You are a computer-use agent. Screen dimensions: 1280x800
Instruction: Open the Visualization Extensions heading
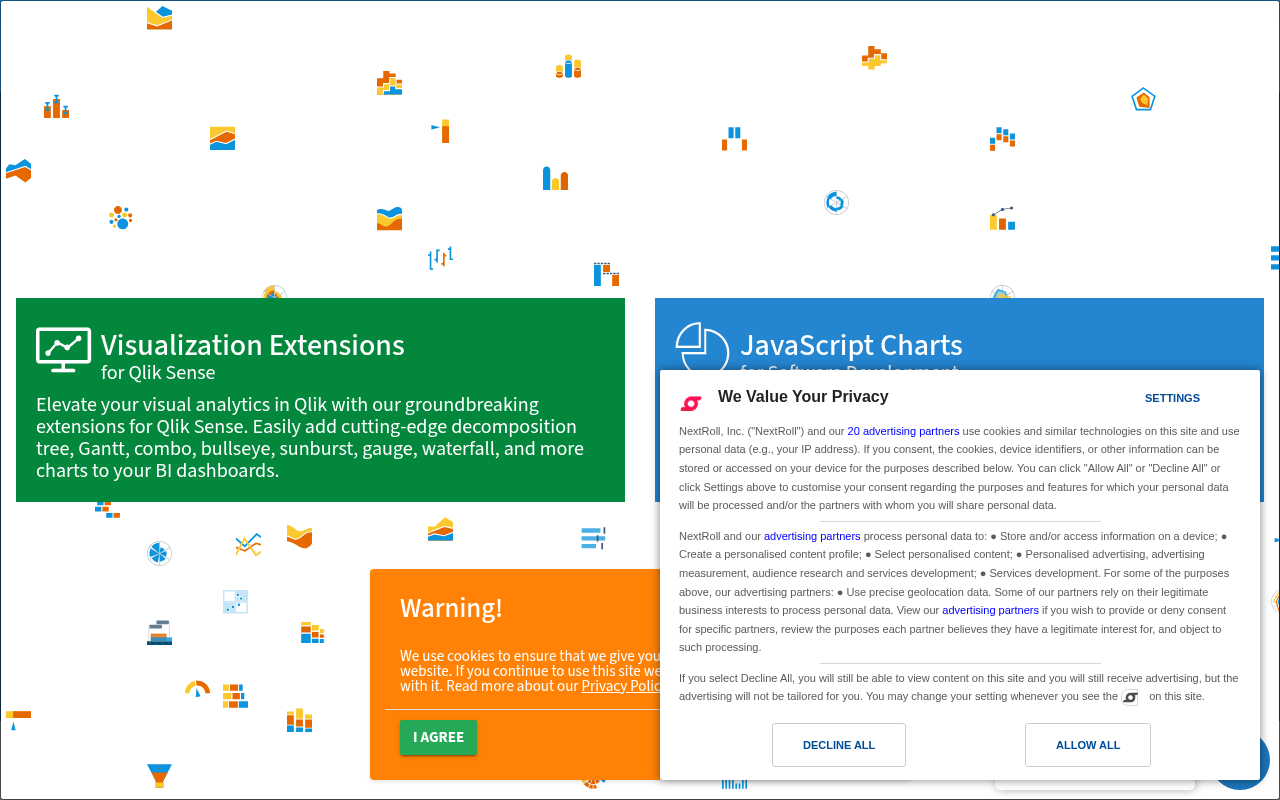[x=253, y=345]
